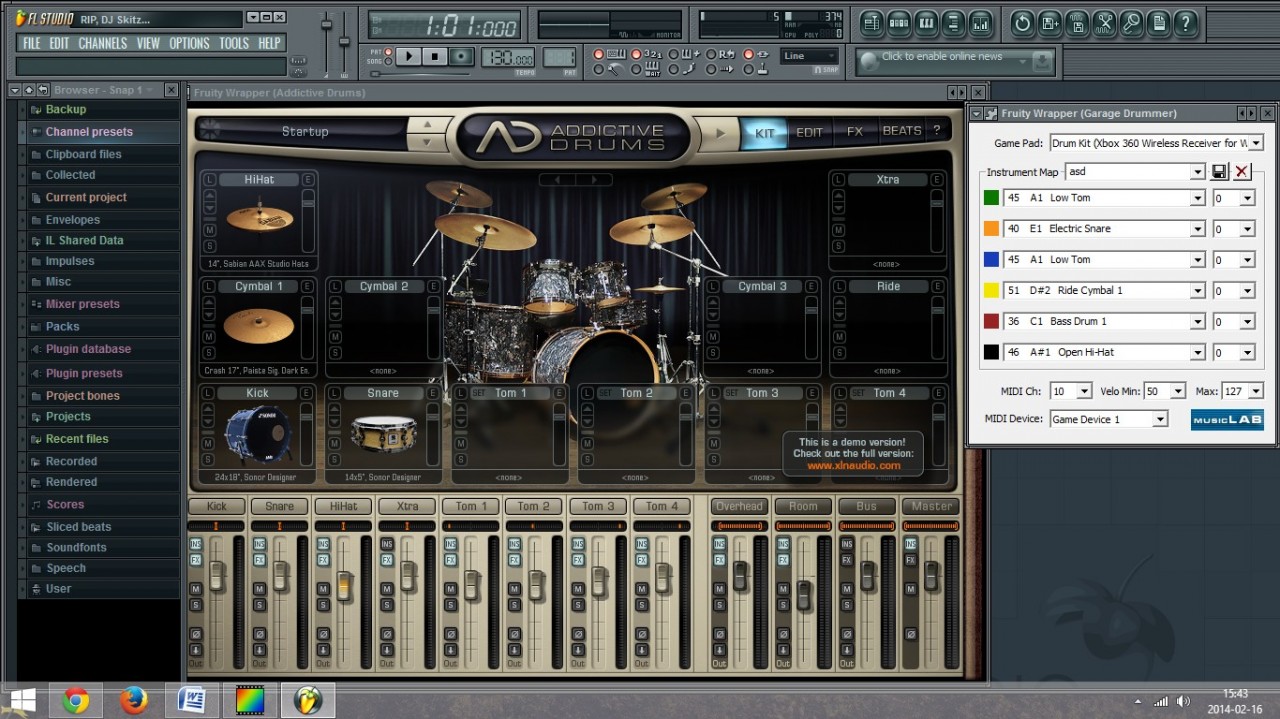Viewport: 1280px width, 719px height.
Task: Open the Line snap dropdown
Action: (x=809, y=56)
